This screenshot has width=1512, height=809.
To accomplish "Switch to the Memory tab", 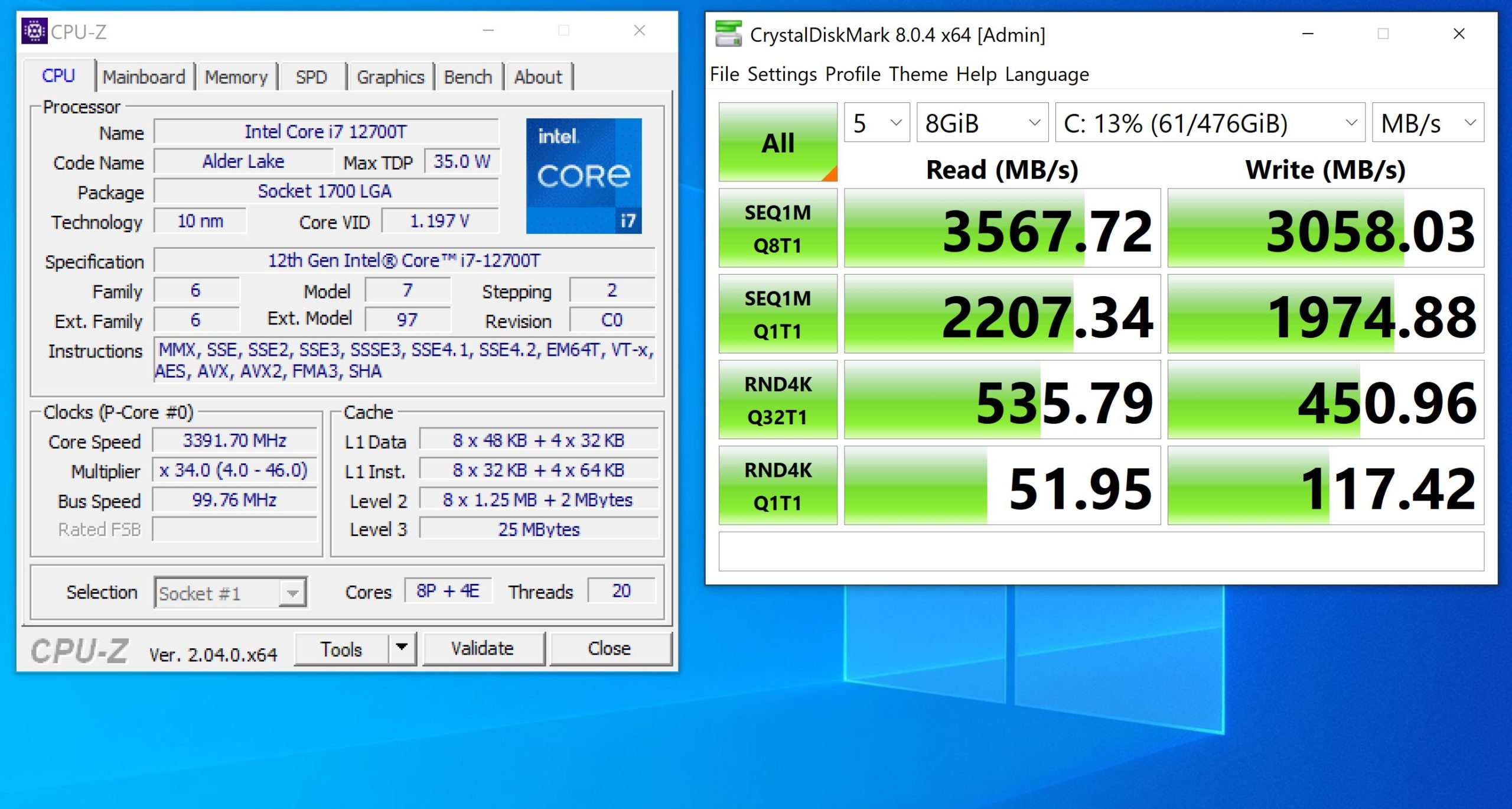I will (236, 77).
